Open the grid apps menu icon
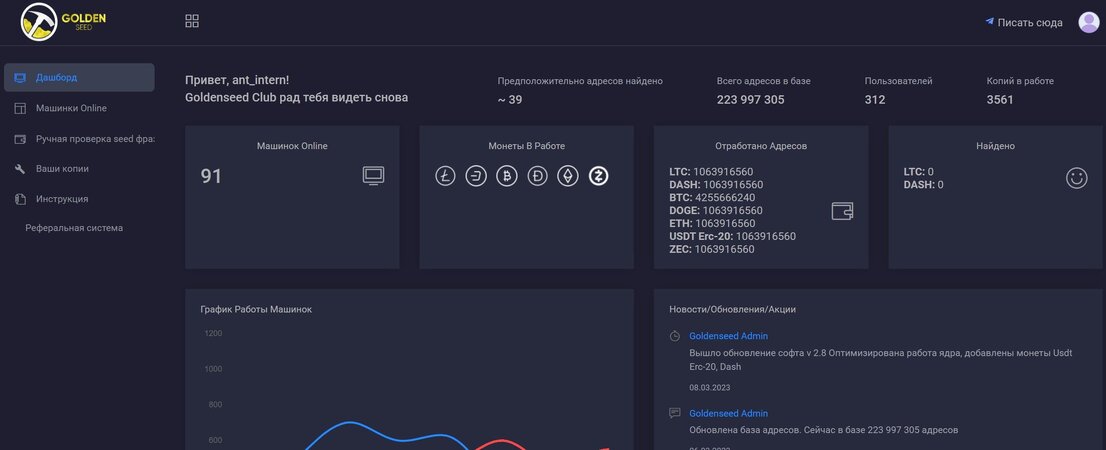The image size is (1106, 450). (x=192, y=21)
